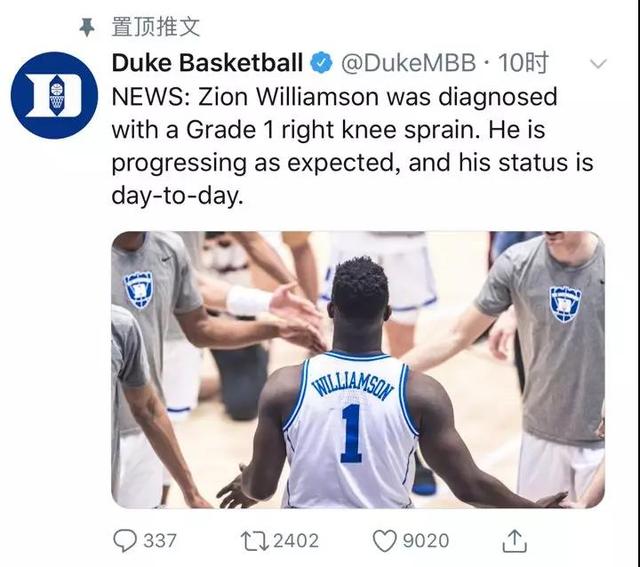Click the number 1 on the jersey photo

coord(351,433)
